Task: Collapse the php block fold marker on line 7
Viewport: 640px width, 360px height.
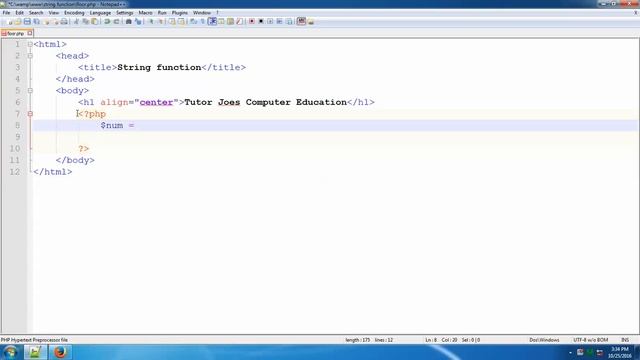Action: coord(30,114)
